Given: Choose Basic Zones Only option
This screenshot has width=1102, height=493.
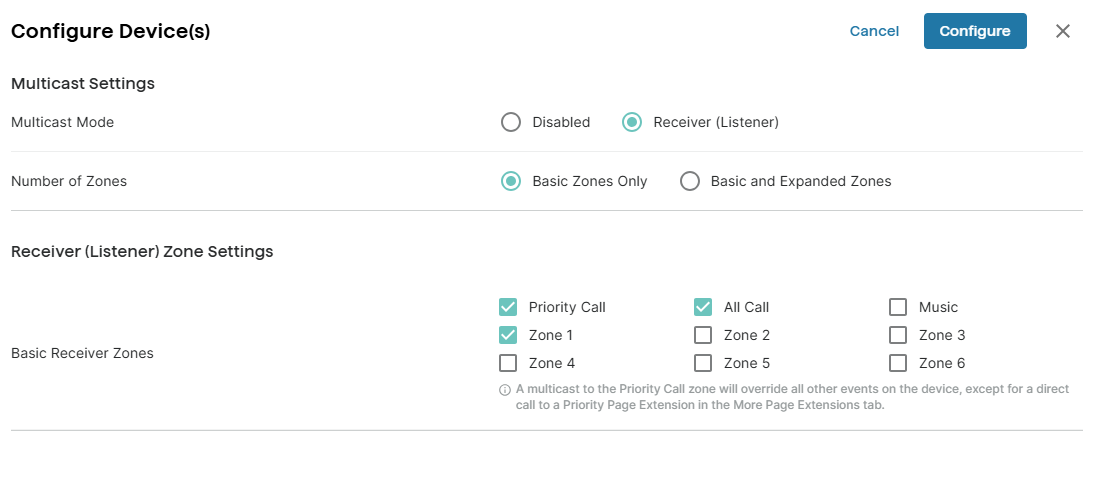Looking at the screenshot, I should pos(511,181).
